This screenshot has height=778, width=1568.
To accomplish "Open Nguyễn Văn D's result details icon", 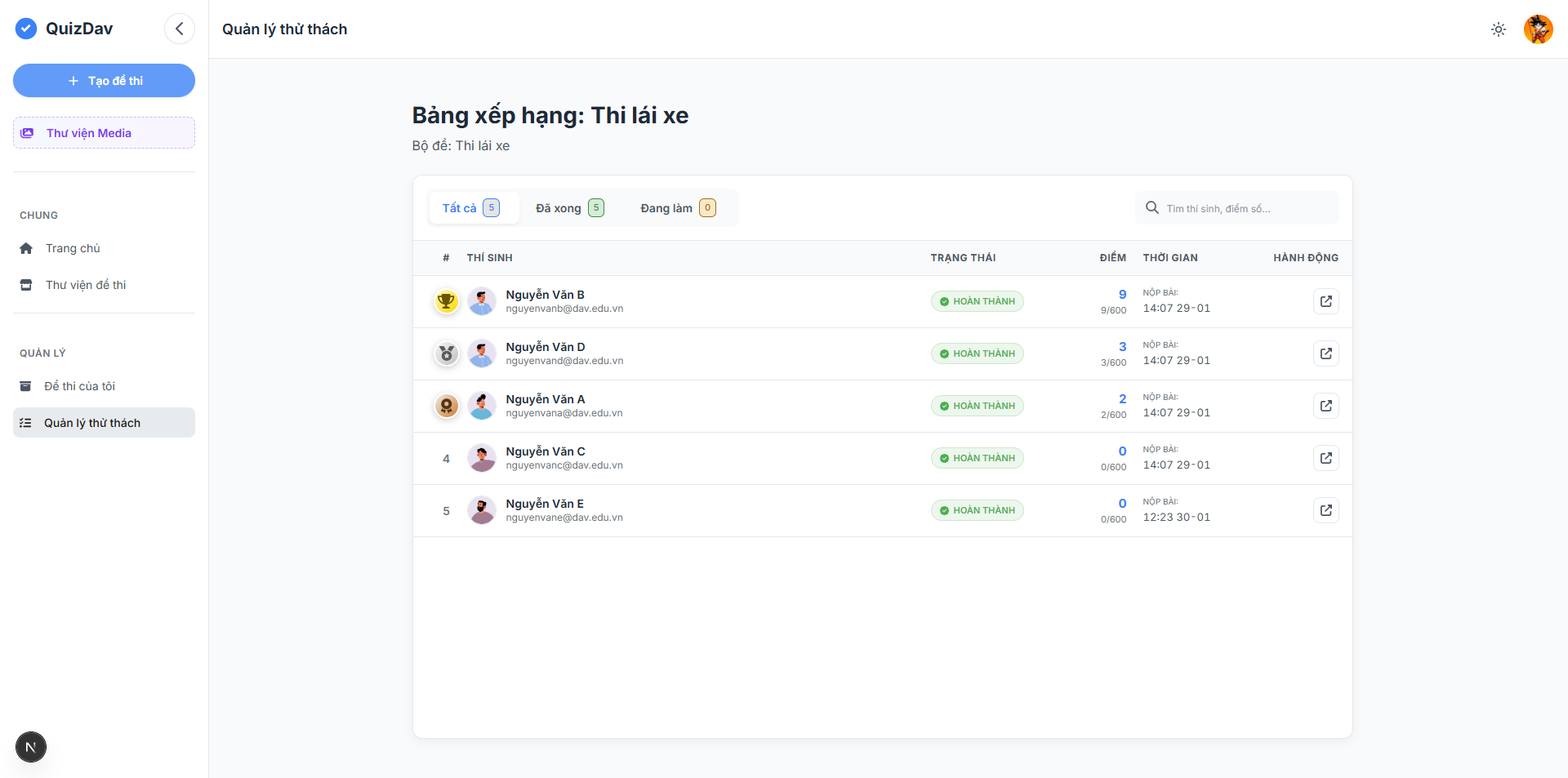I will [x=1325, y=353].
